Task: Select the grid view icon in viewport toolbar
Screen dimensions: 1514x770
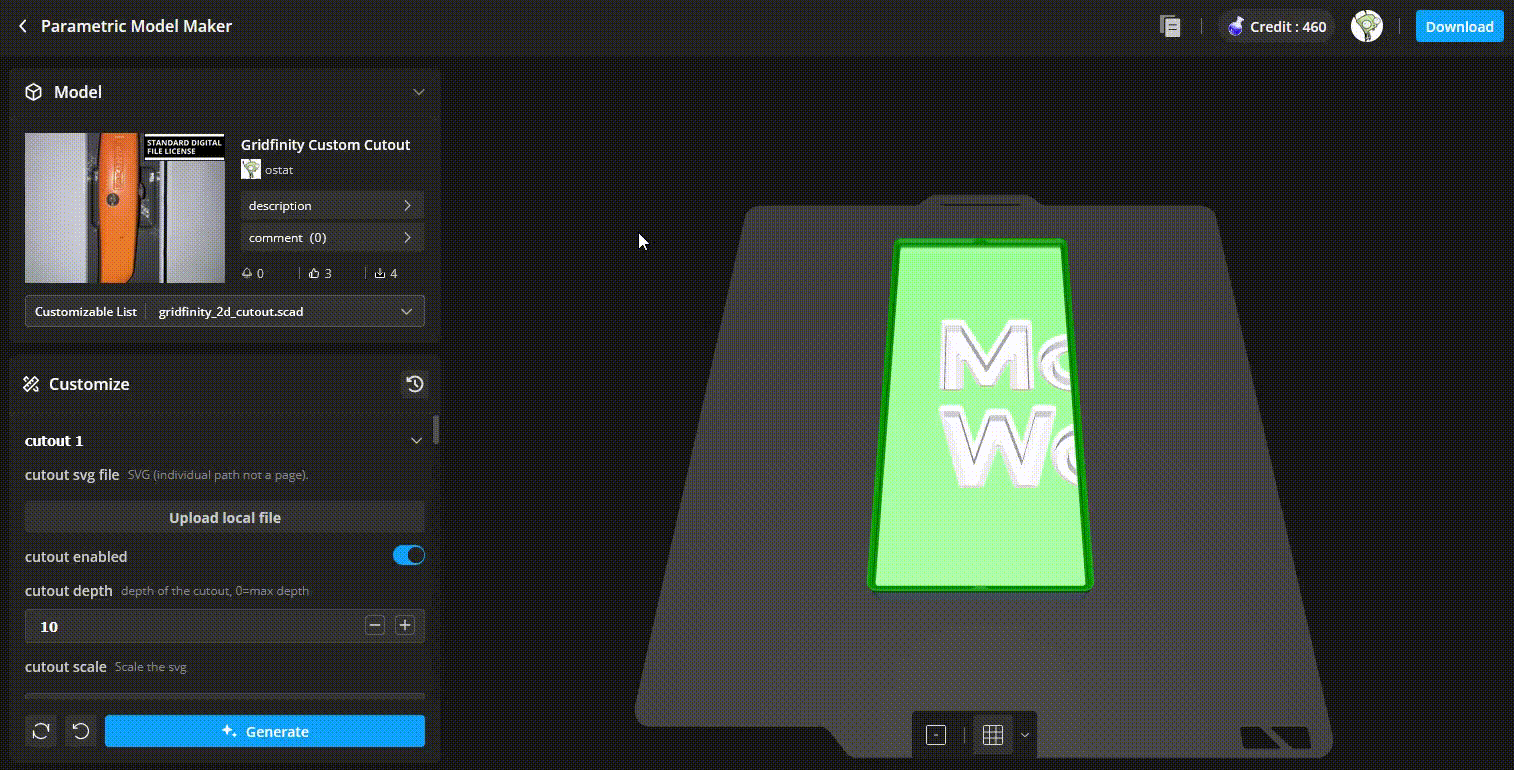Action: [x=991, y=734]
